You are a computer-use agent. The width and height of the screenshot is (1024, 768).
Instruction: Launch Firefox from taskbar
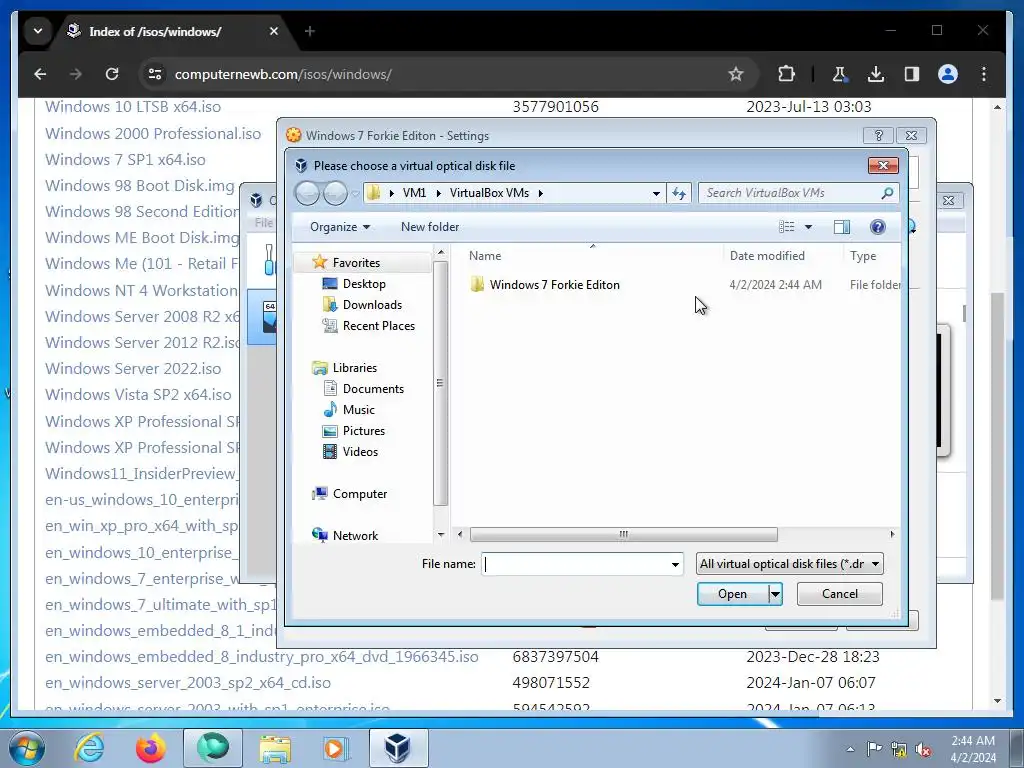click(x=151, y=748)
